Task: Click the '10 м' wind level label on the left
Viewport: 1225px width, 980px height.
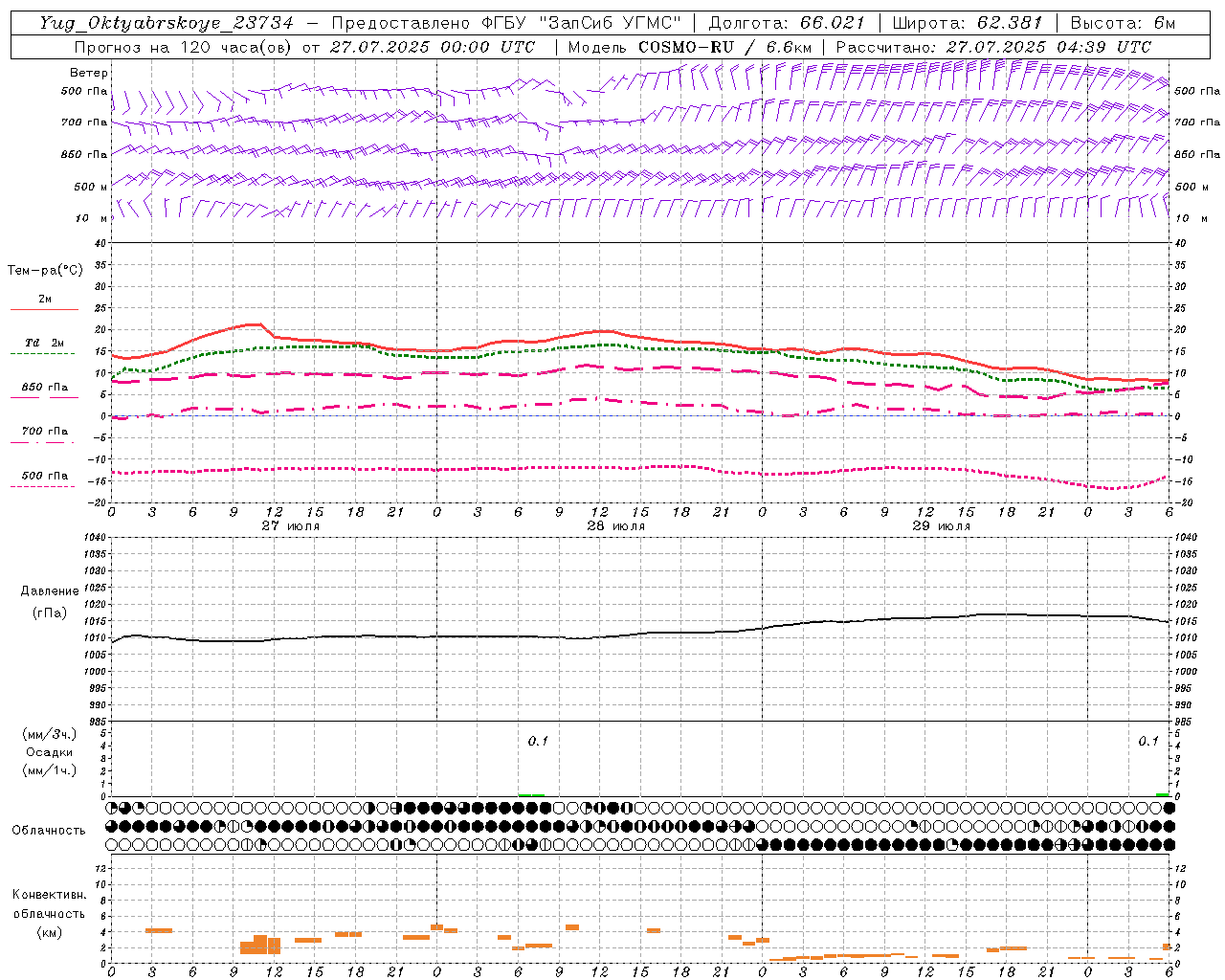Action: click(91, 218)
